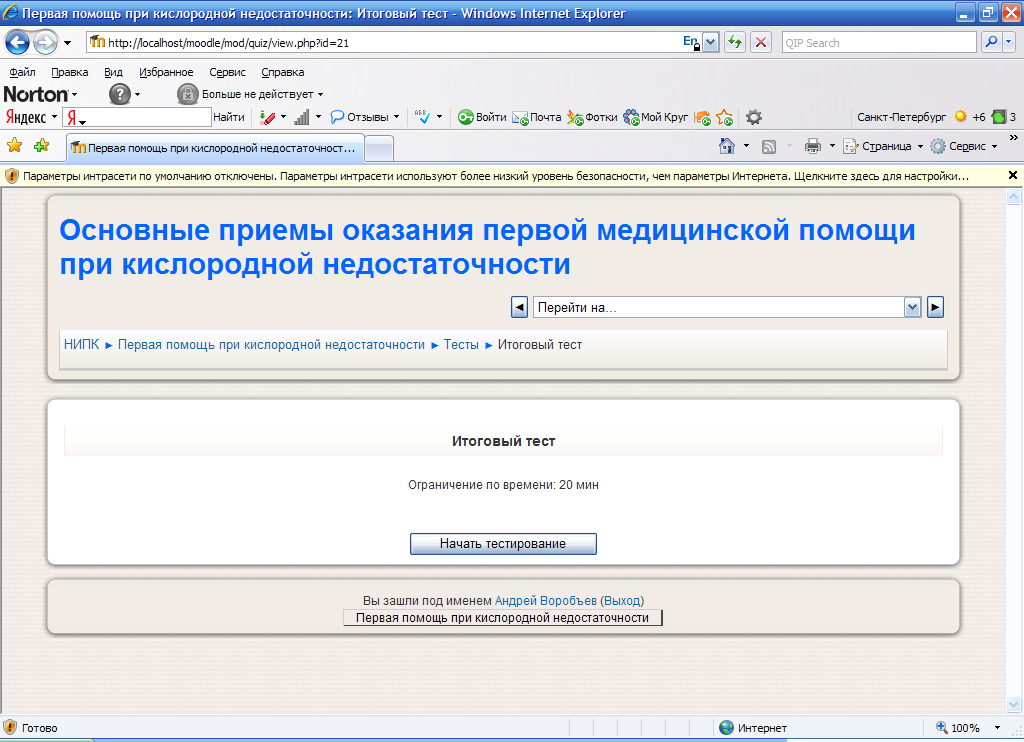The height and width of the screenshot is (742, 1024).
Task: Click the Яндекс toolbar logo
Action: click(26, 117)
